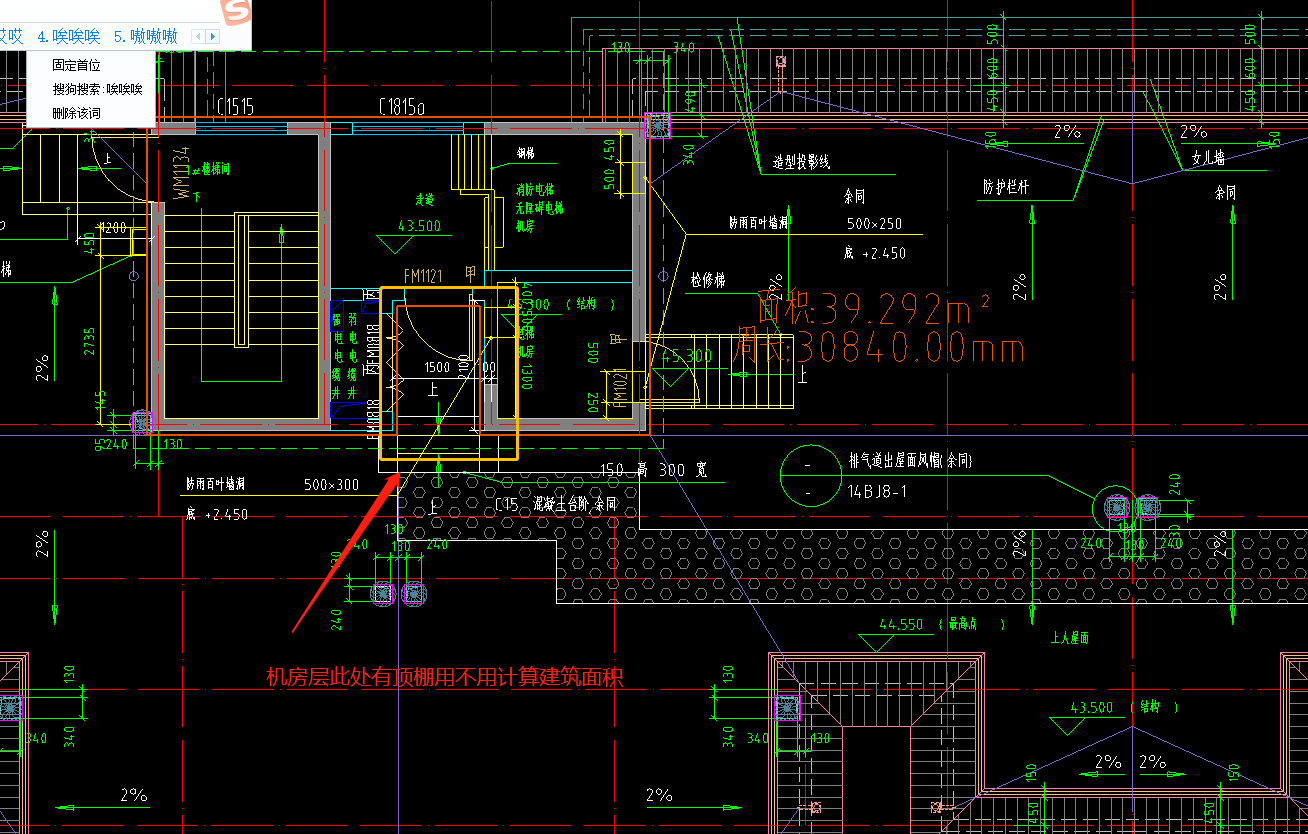Image resolution: width=1308 pixels, height=834 pixels.
Task: Go to next candidate page arrow
Action: pos(212,37)
